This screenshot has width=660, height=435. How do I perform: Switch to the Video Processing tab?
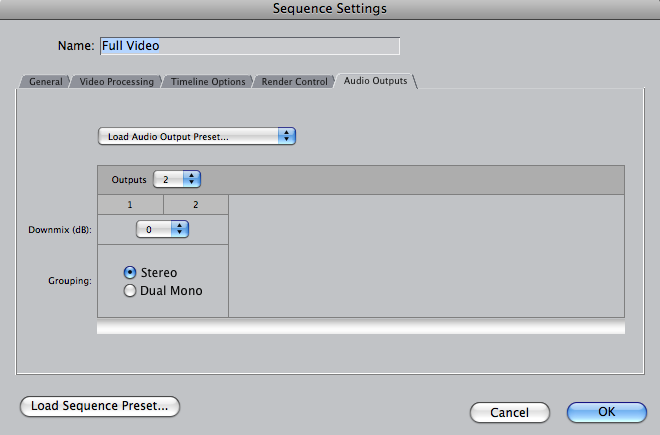click(117, 81)
